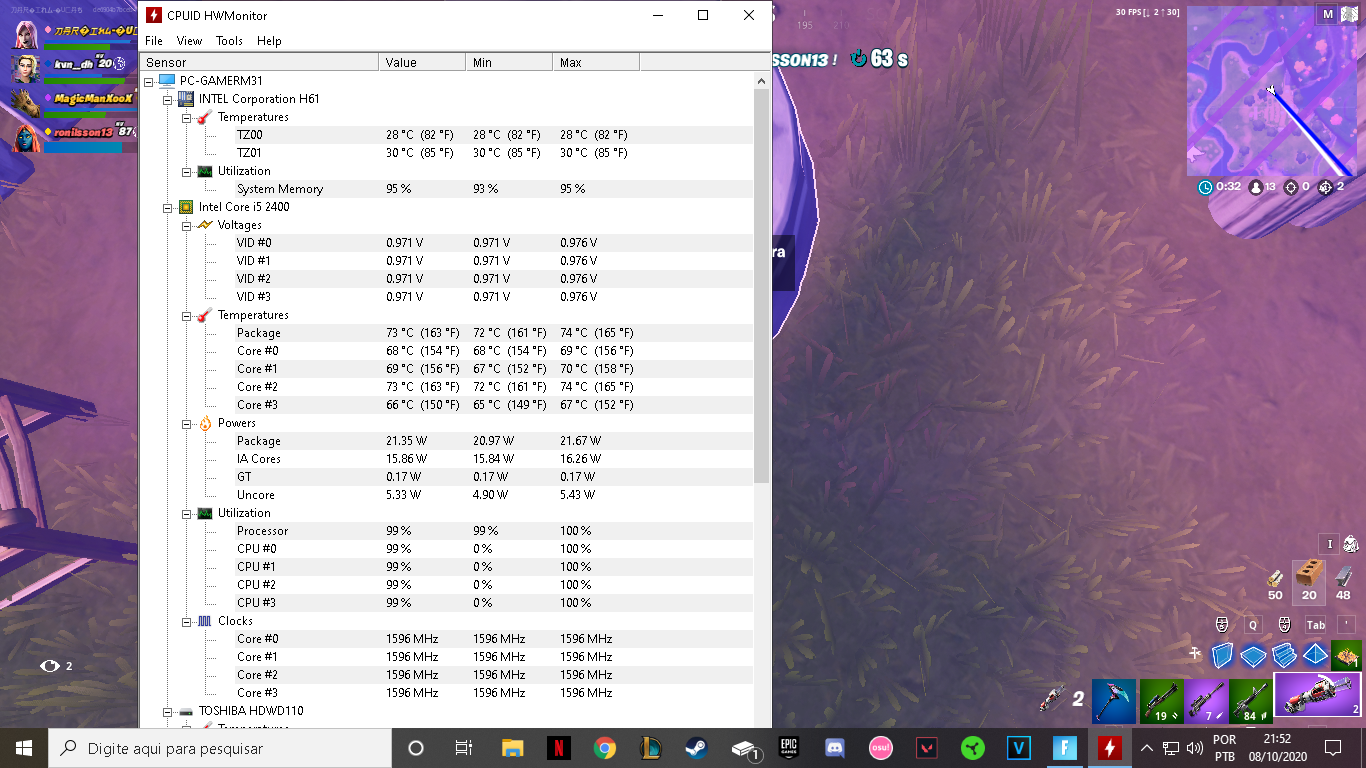Collapse the TOSHIBA HDWD110 node
Image resolution: width=1366 pixels, height=768 pixels.
click(x=168, y=711)
